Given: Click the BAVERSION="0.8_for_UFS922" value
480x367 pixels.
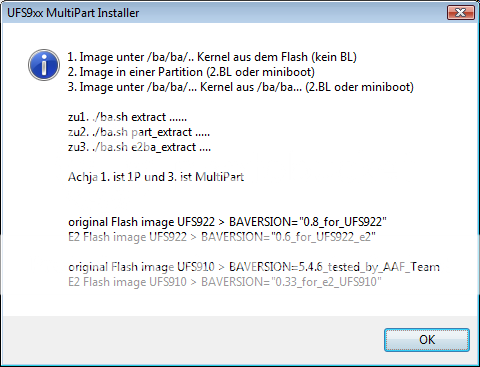Looking at the screenshot, I should (x=308, y=222).
